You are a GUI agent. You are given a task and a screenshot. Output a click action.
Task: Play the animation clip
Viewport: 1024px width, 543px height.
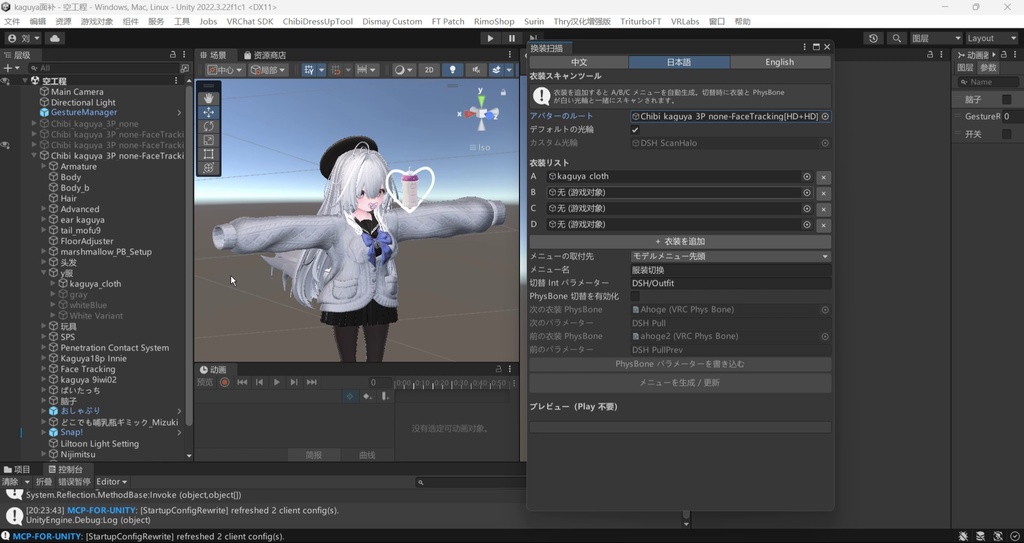277,382
